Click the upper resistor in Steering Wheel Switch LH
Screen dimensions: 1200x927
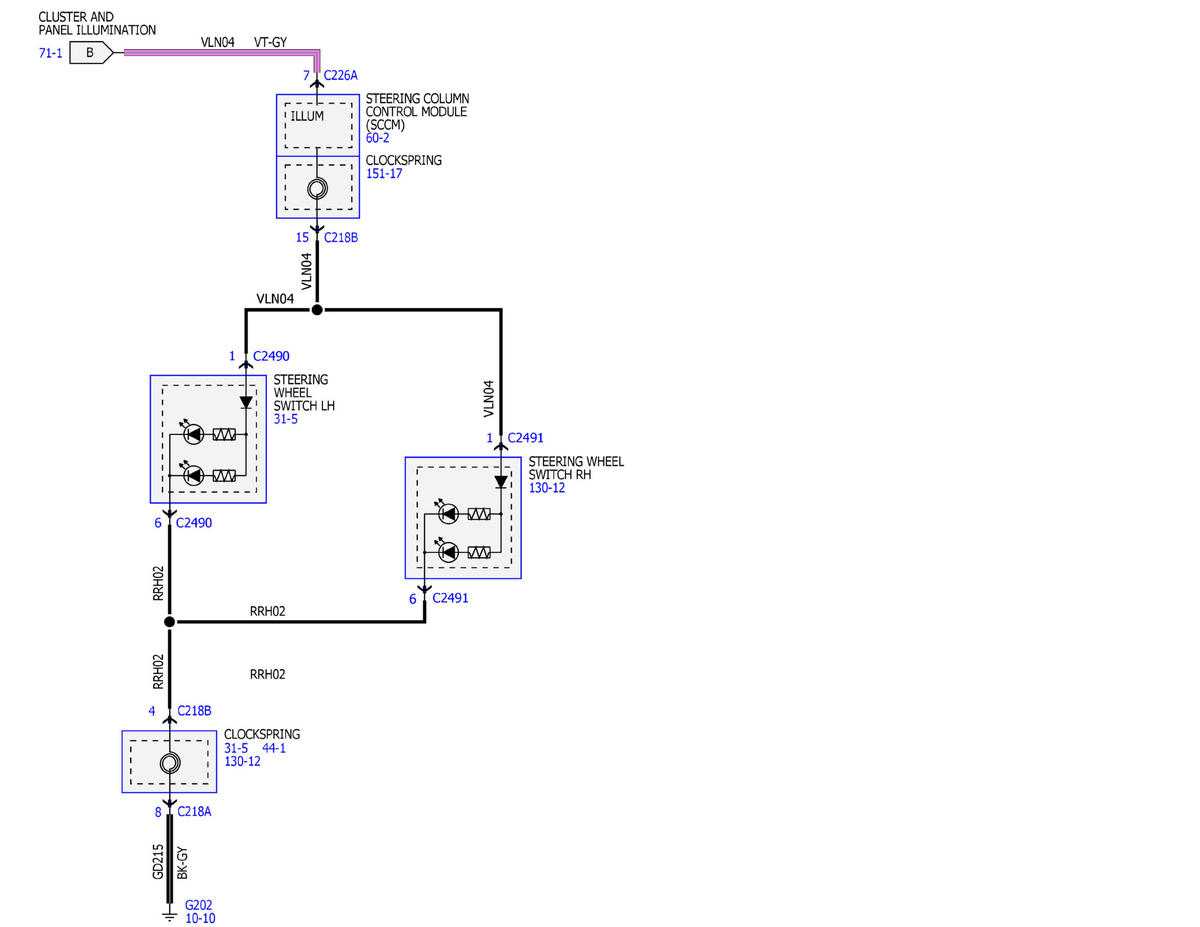(224, 434)
